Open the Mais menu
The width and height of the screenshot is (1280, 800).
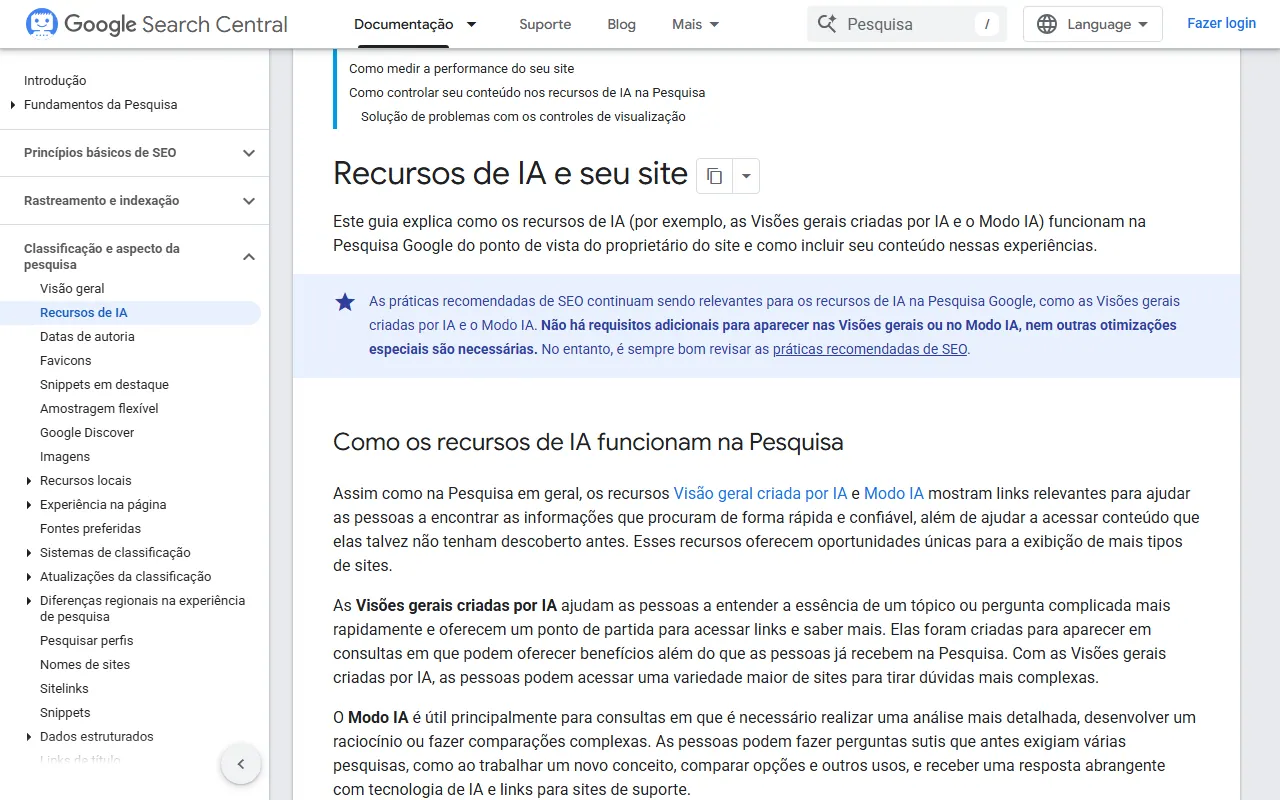696,24
